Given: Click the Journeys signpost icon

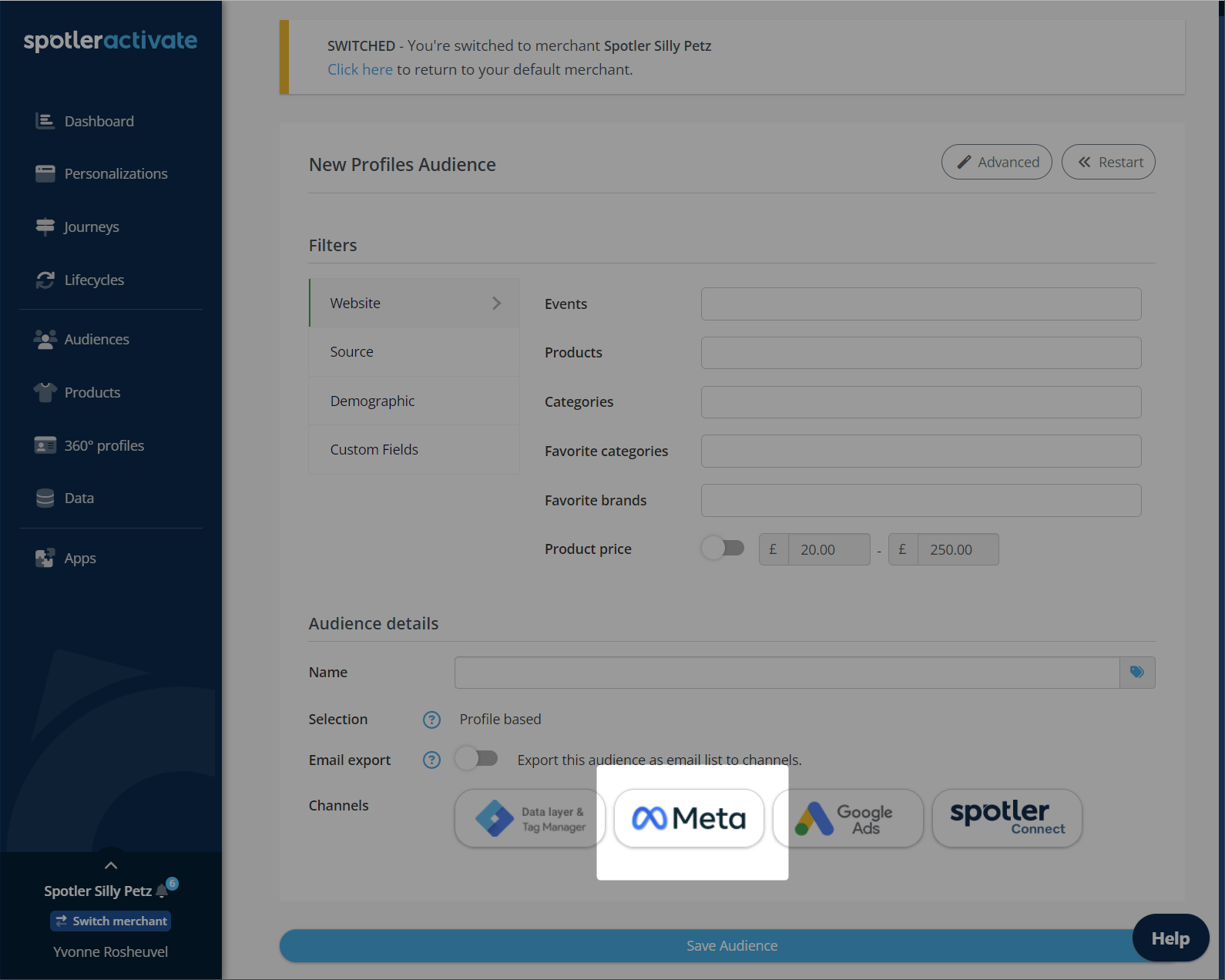Looking at the screenshot, I should pyautogui.click(x=45, y=227).
